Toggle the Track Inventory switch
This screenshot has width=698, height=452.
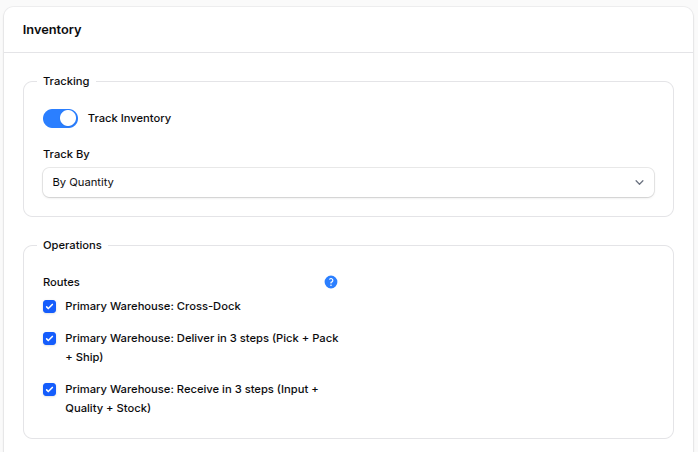point(60,118)
